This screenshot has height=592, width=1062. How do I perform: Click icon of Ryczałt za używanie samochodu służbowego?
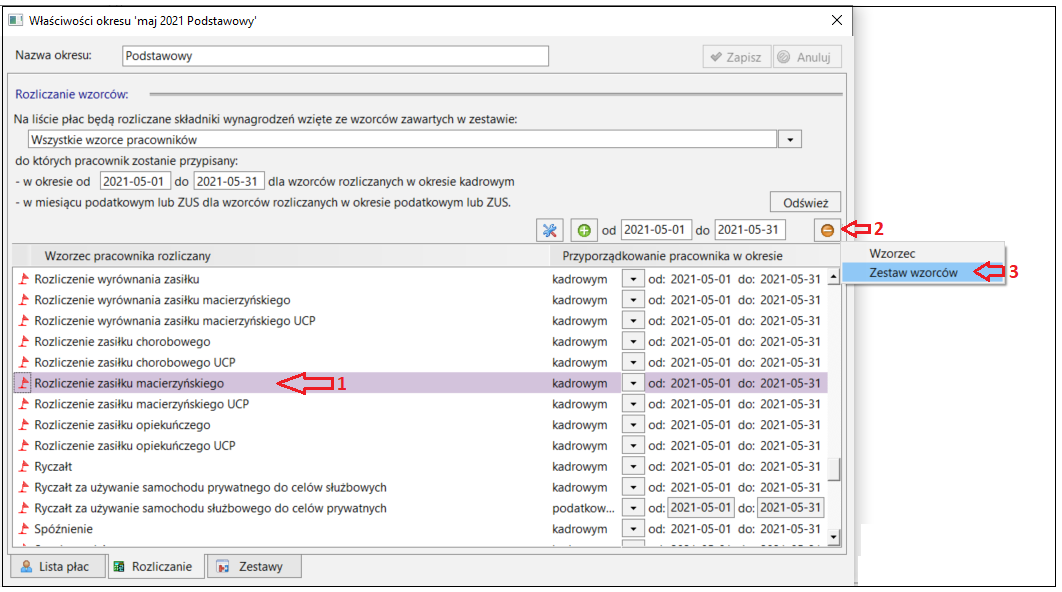24,508
